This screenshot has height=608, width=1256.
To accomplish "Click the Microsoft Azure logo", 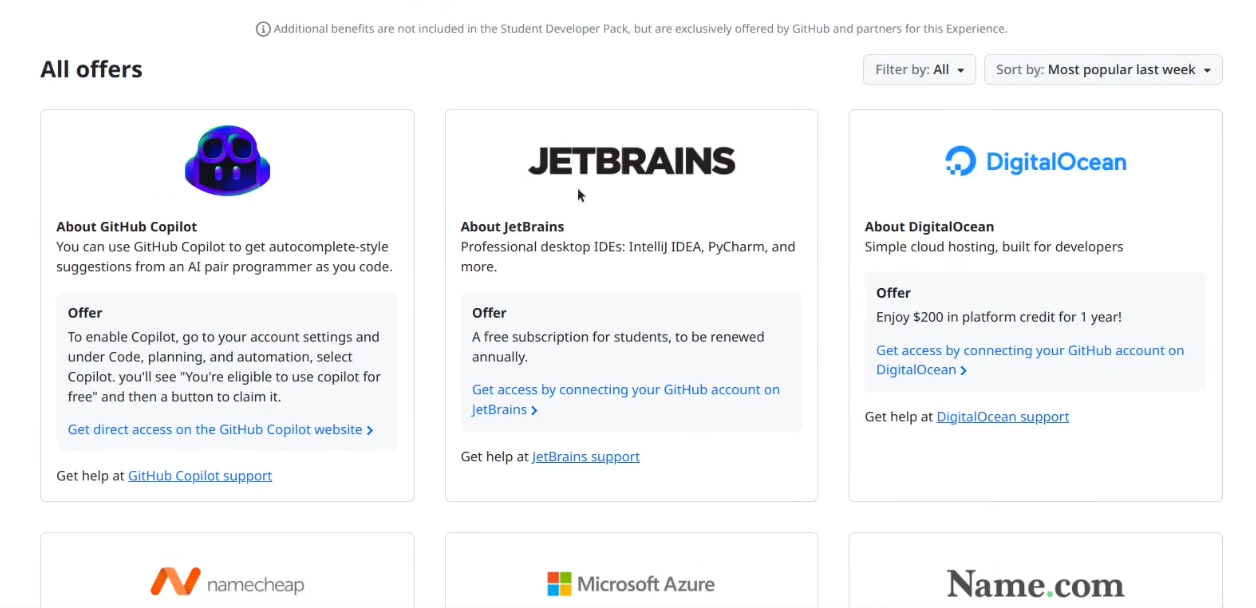I will (x=631, y=583).
